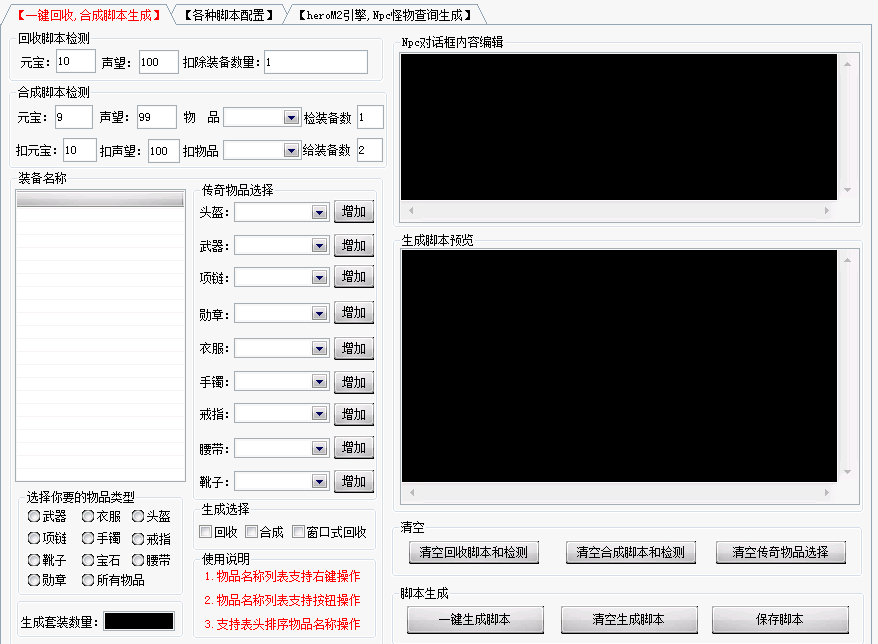Click the 装备名称 list column header

(x=100, y=199)
